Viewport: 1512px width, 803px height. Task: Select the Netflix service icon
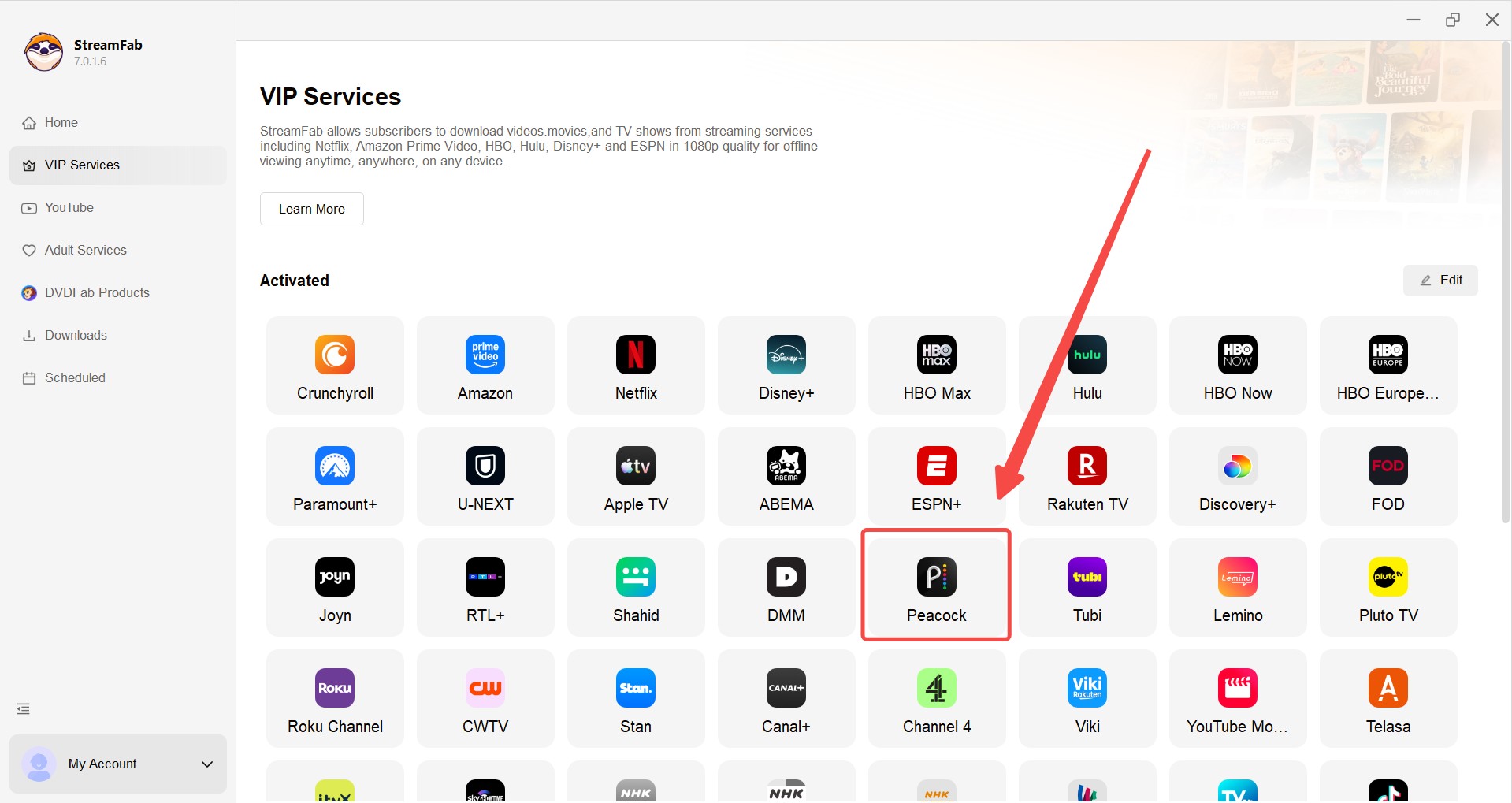pos(636,366)
